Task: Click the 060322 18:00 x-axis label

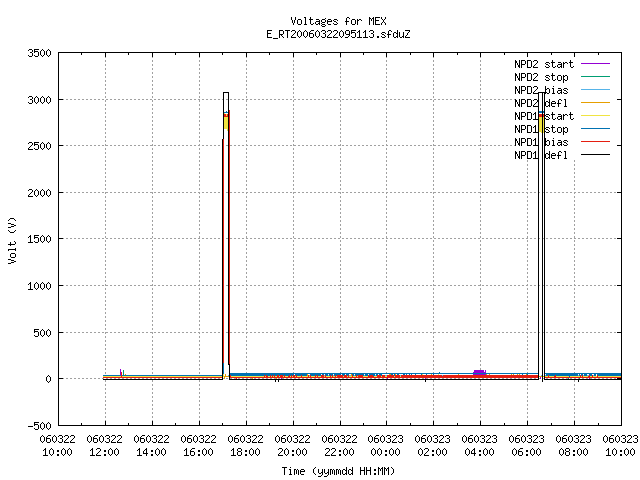Action: (245, 446)
